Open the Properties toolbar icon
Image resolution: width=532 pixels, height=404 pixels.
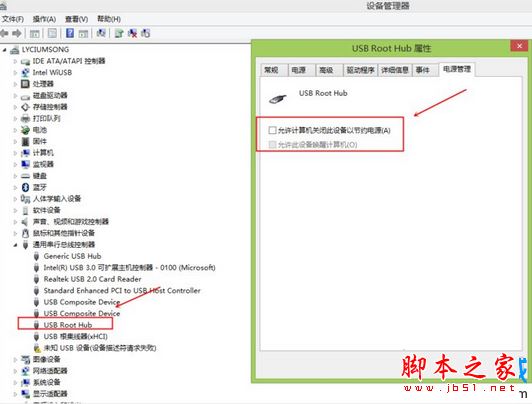52,33
